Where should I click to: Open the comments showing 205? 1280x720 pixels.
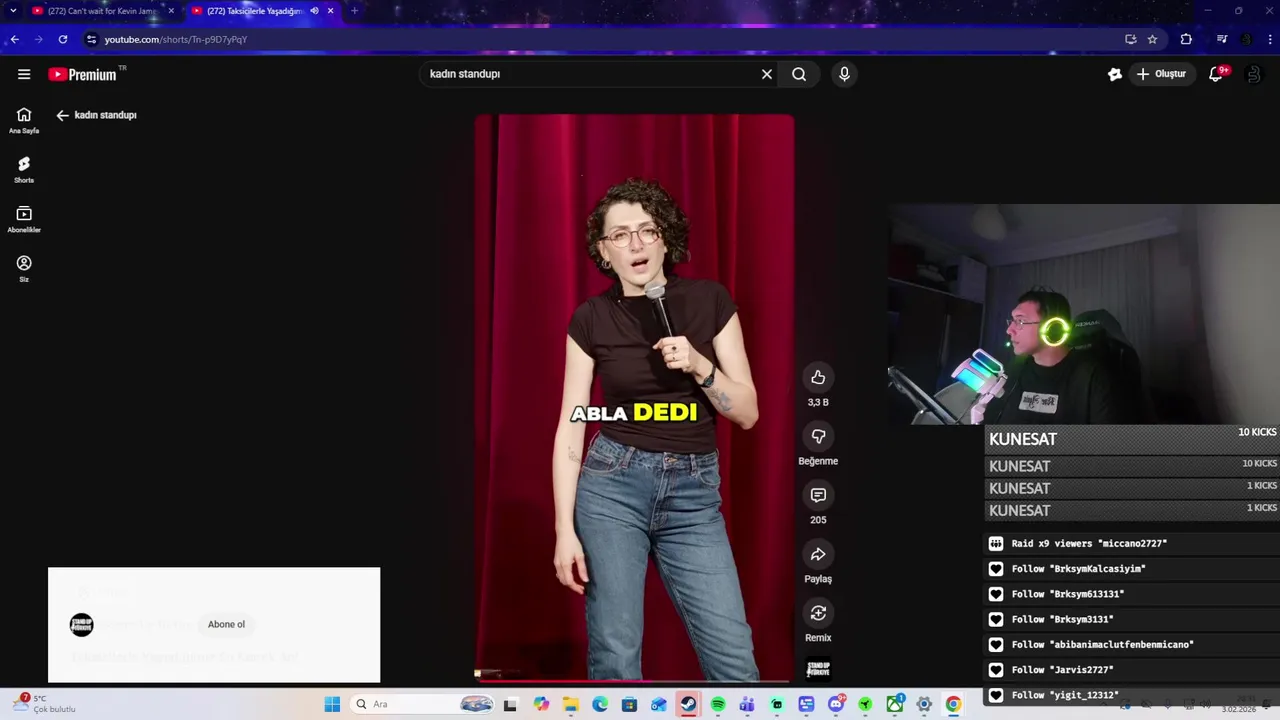(818, 495)
